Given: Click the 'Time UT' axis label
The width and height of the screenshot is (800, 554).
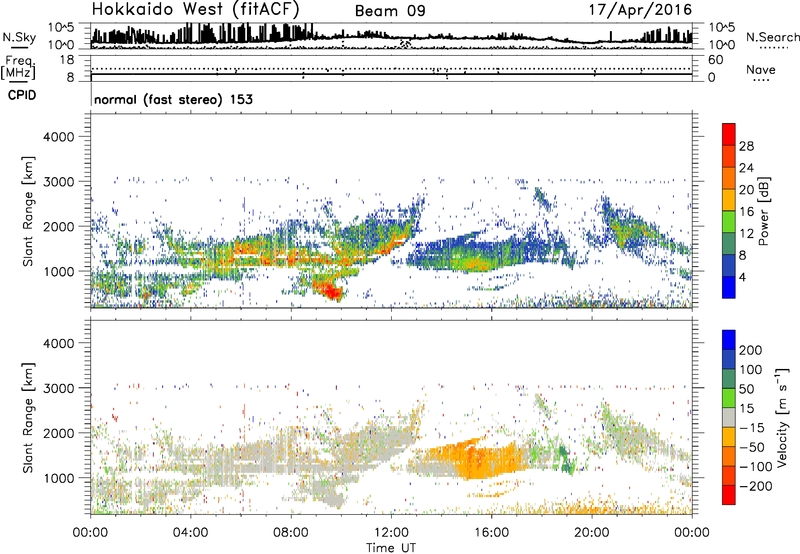Looking at the screenshot, I should tap(391, 548).
